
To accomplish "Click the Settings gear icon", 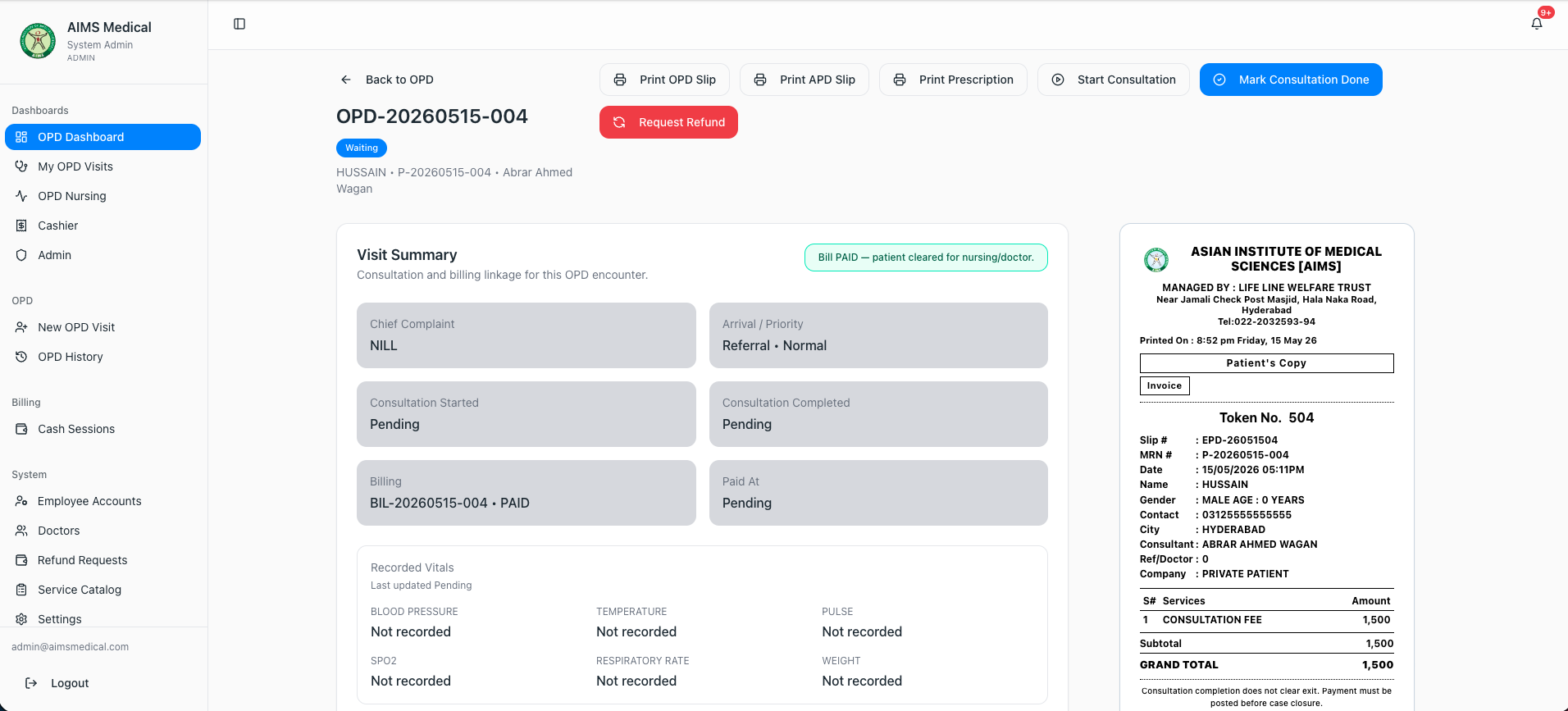I will coord(21,619).
